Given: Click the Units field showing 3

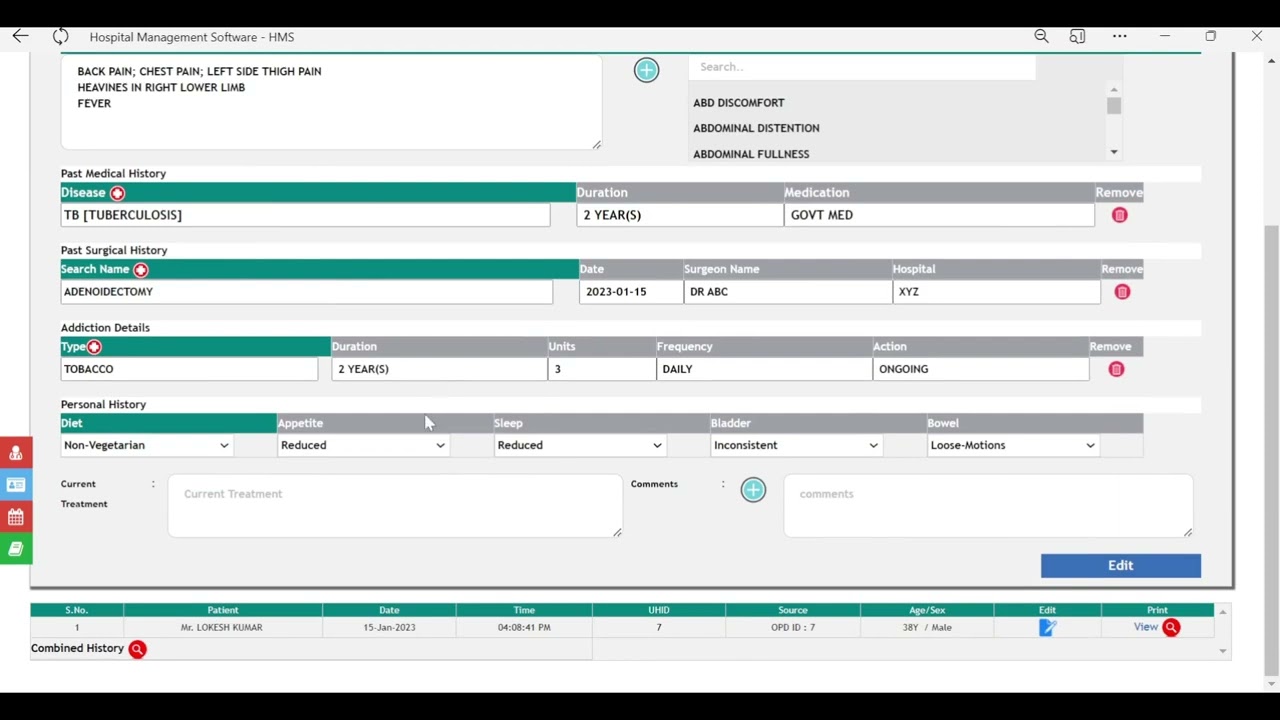Looking at the screenshot, I should tap(602, 369).
